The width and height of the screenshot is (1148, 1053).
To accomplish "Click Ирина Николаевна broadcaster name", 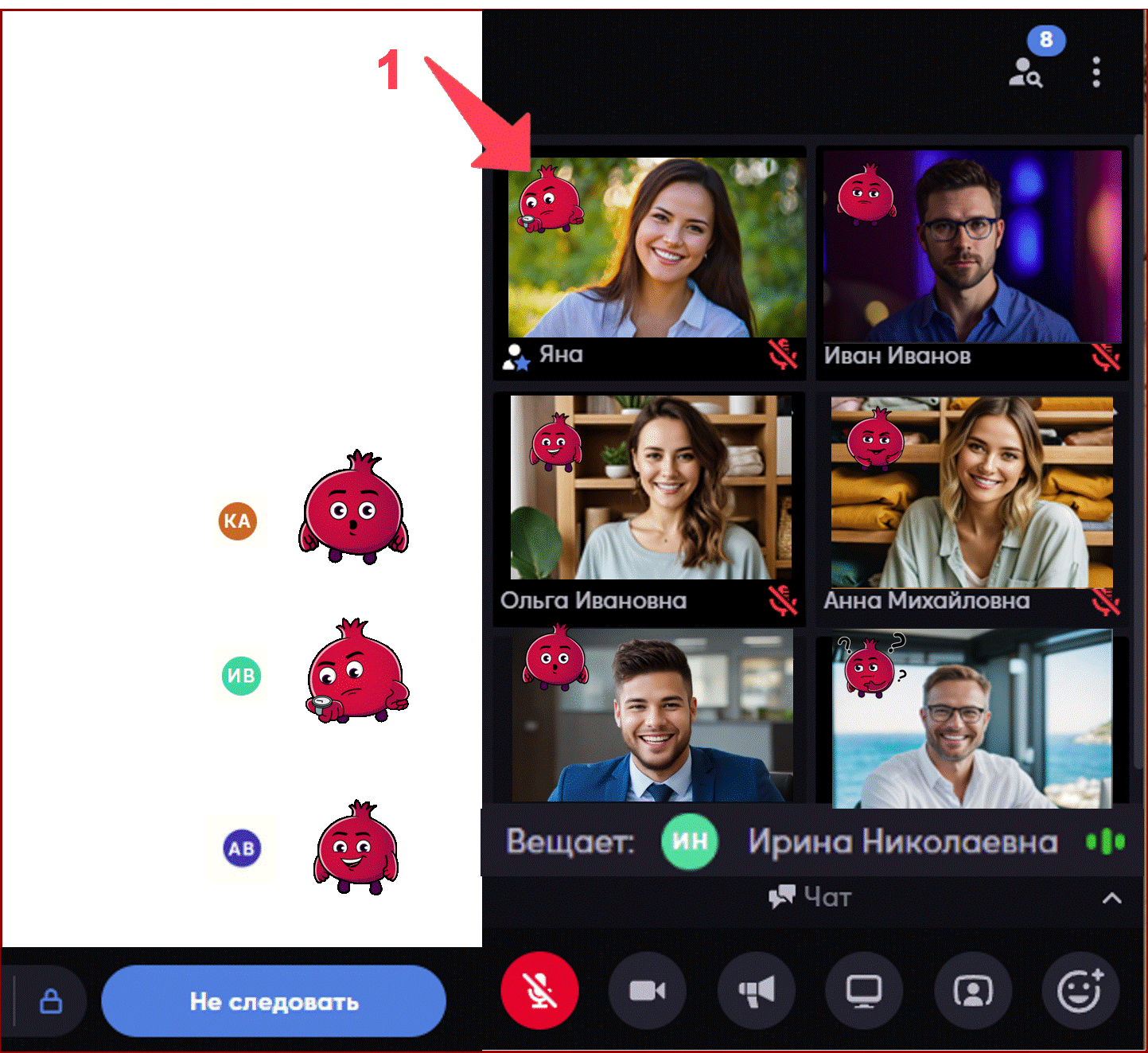I will (x=902, y=842).
